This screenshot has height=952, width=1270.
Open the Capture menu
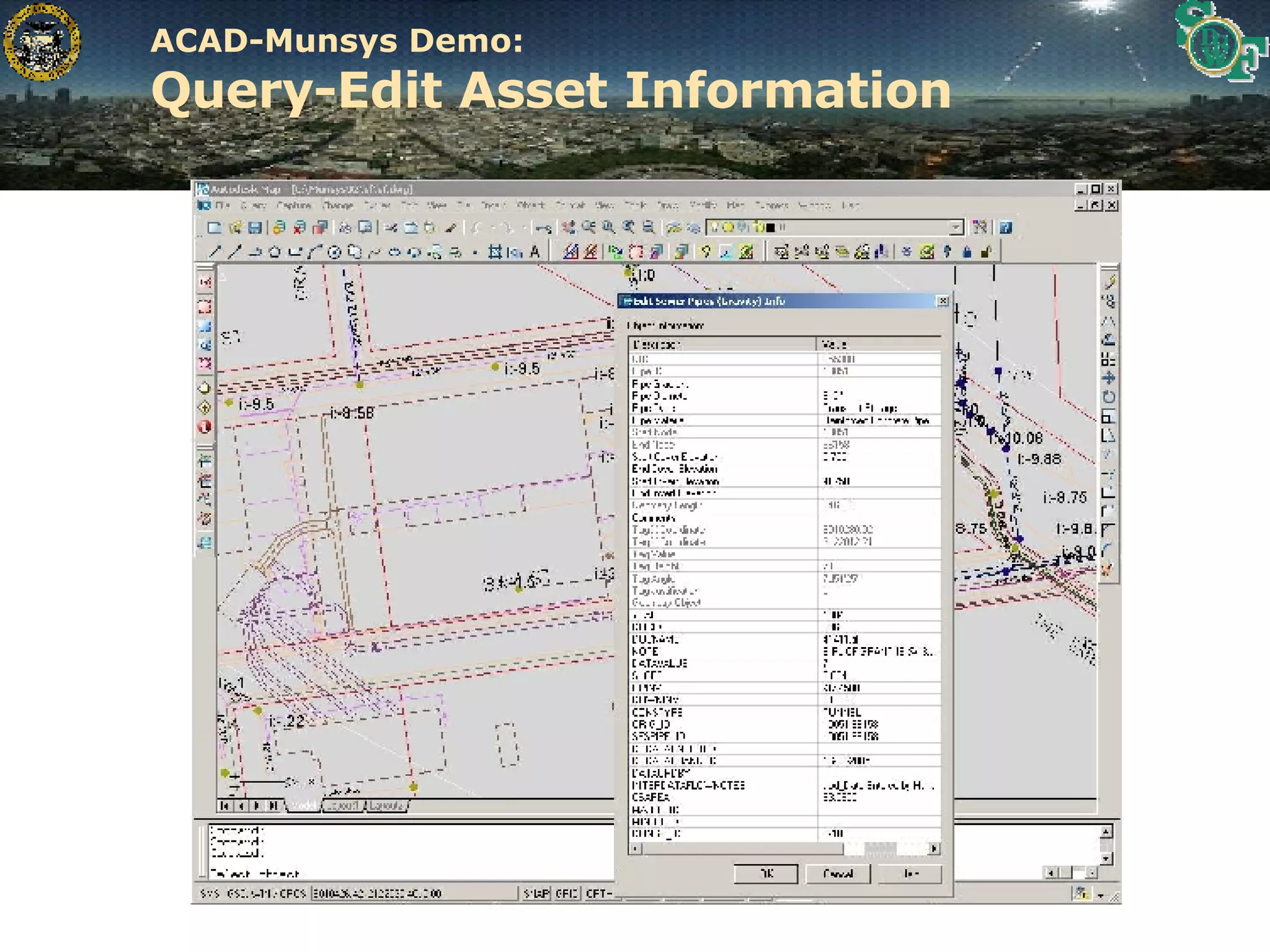coord(294,205)
